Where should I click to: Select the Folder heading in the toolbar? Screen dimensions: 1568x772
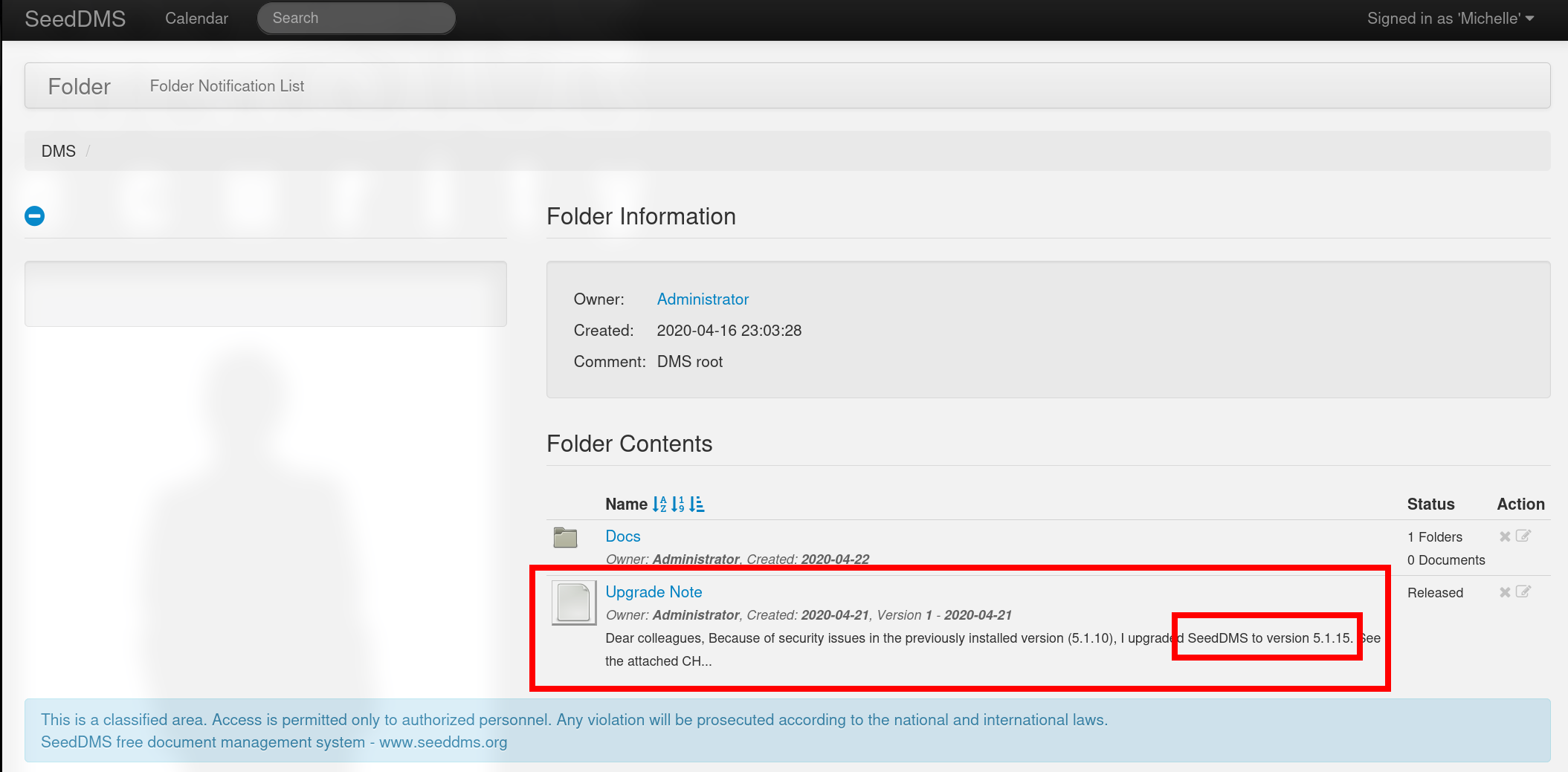pyautogui.click(x=80, y=87)
